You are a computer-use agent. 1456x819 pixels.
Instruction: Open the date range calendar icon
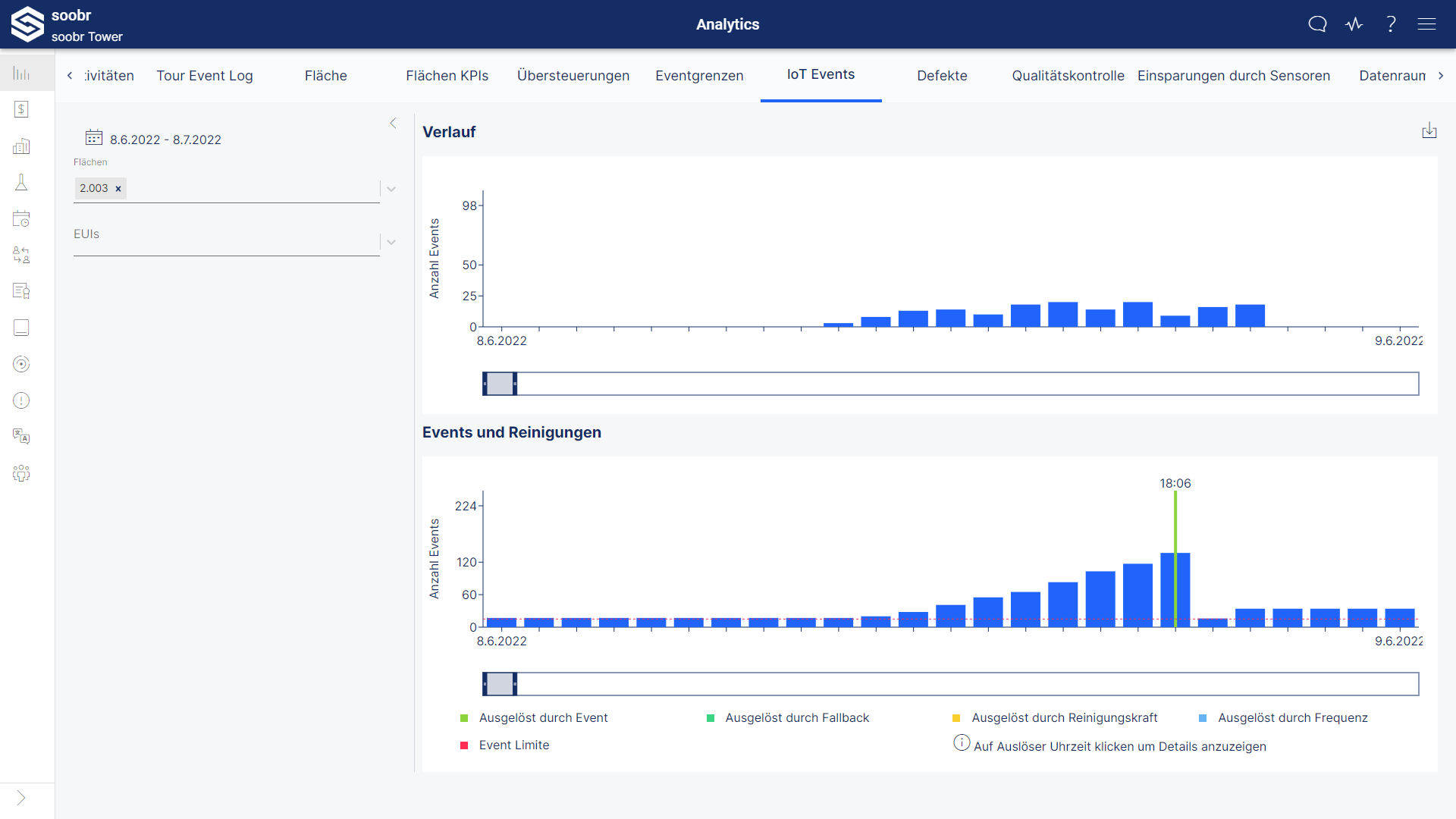pos(94,137)
